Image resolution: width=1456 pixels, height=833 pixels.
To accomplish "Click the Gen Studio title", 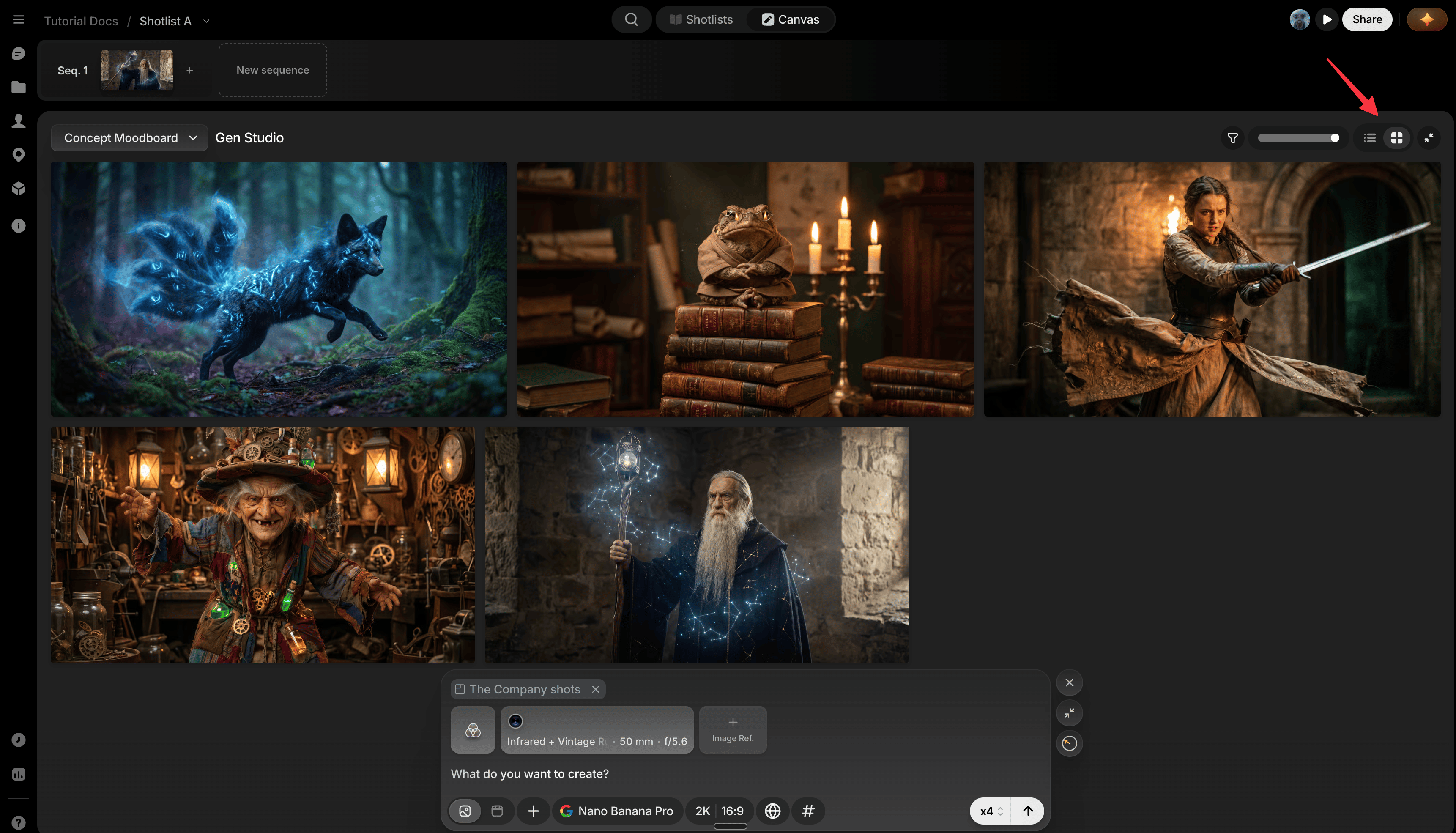I will click(249, 138).
